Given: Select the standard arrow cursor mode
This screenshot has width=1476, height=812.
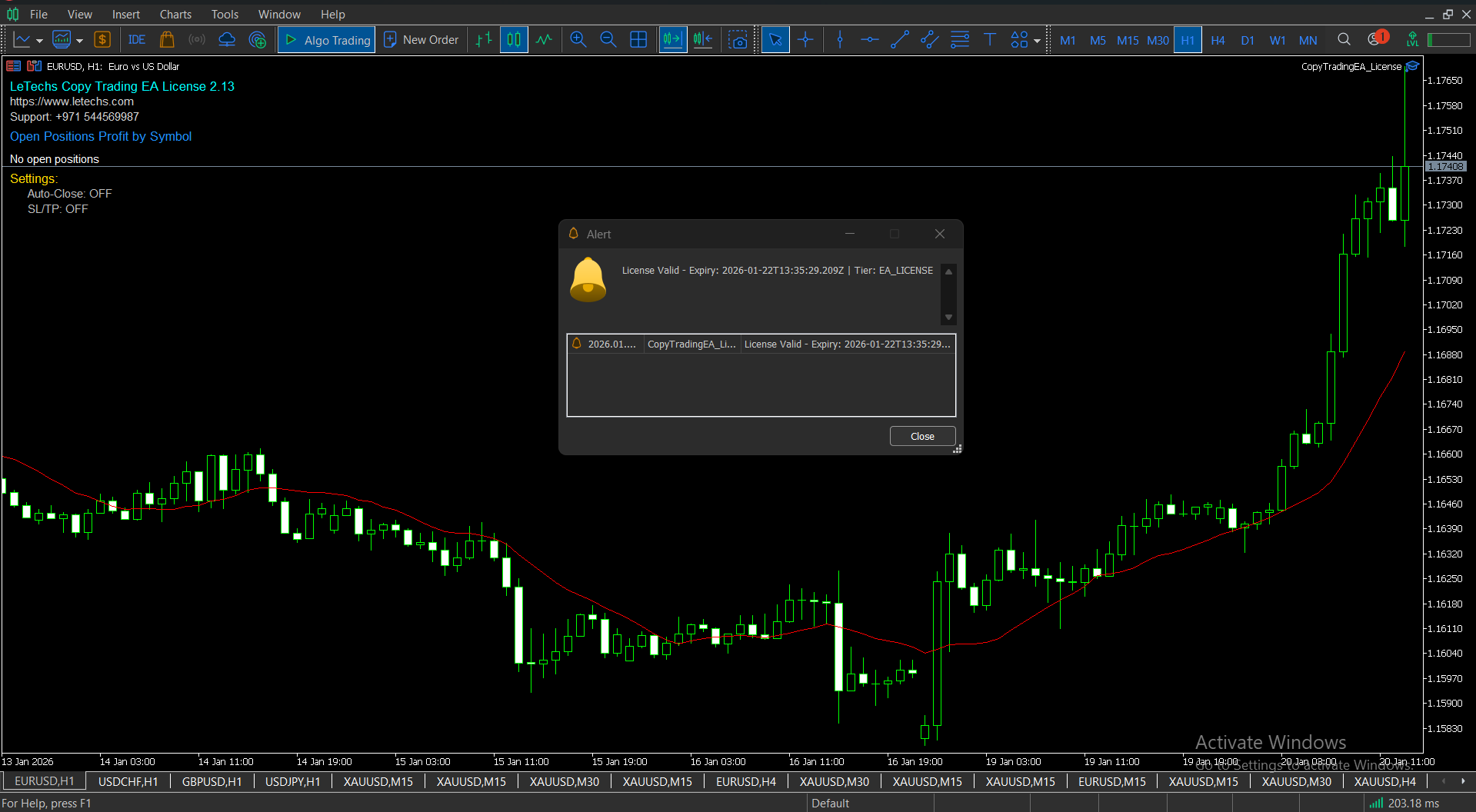Looking at the screenshot, I should point(775,40).
